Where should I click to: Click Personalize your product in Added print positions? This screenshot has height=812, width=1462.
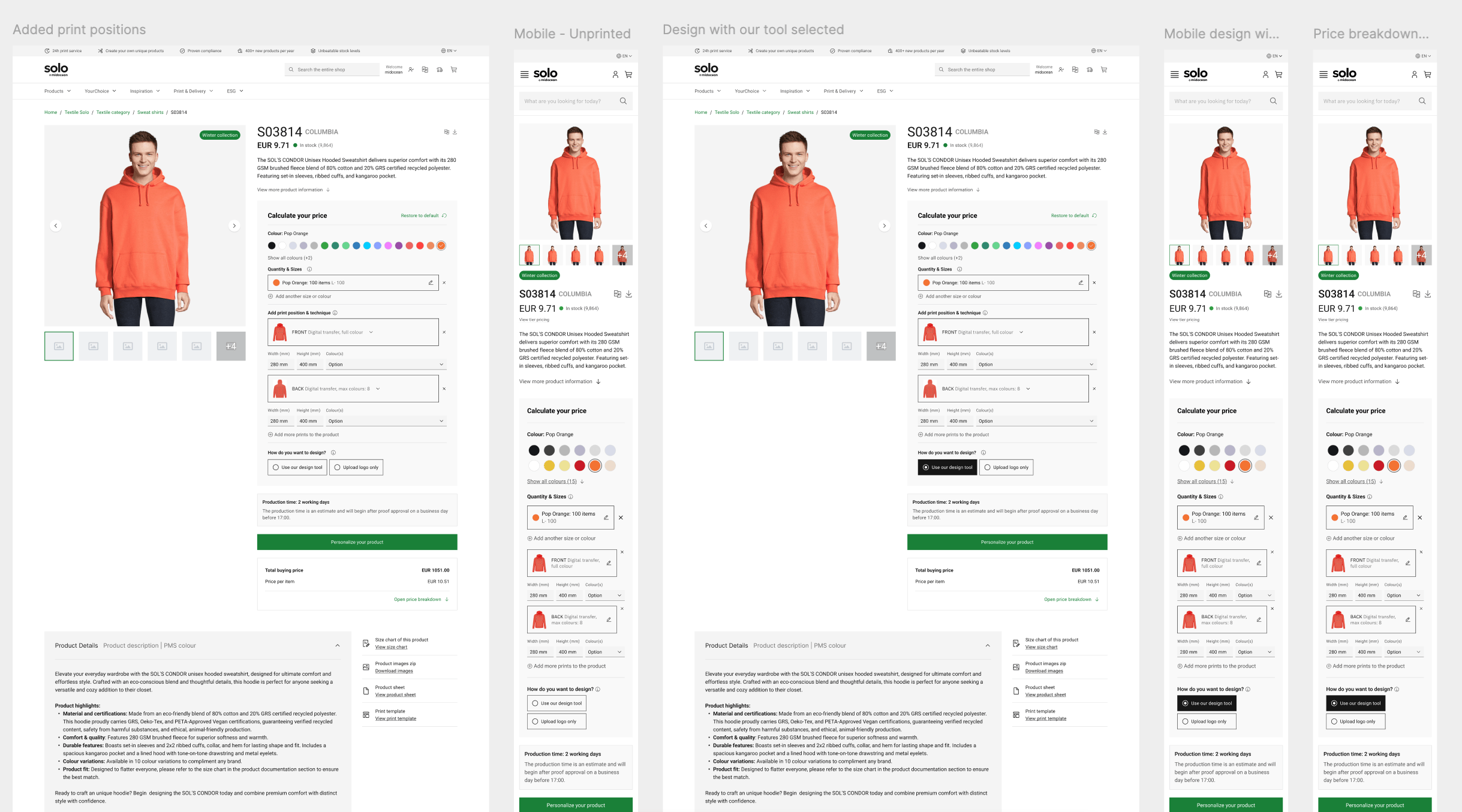pos(357,542)
